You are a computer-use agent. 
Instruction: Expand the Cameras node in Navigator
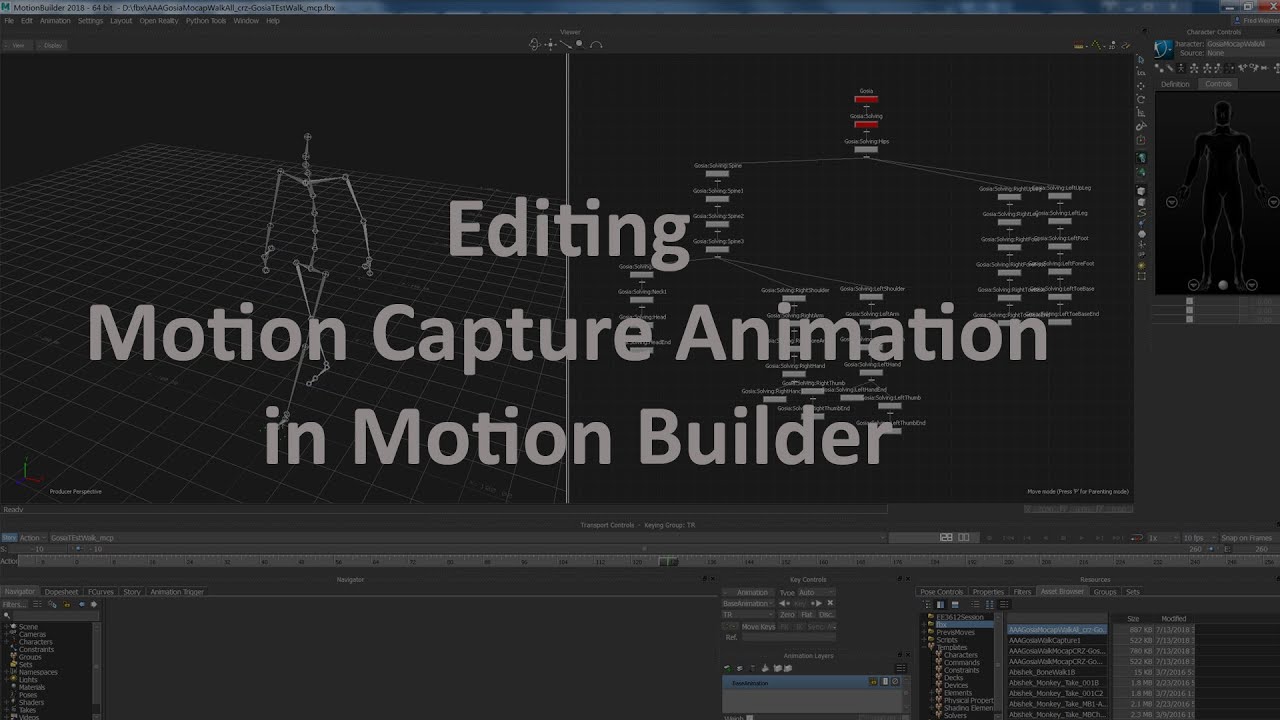coord(6,634)
